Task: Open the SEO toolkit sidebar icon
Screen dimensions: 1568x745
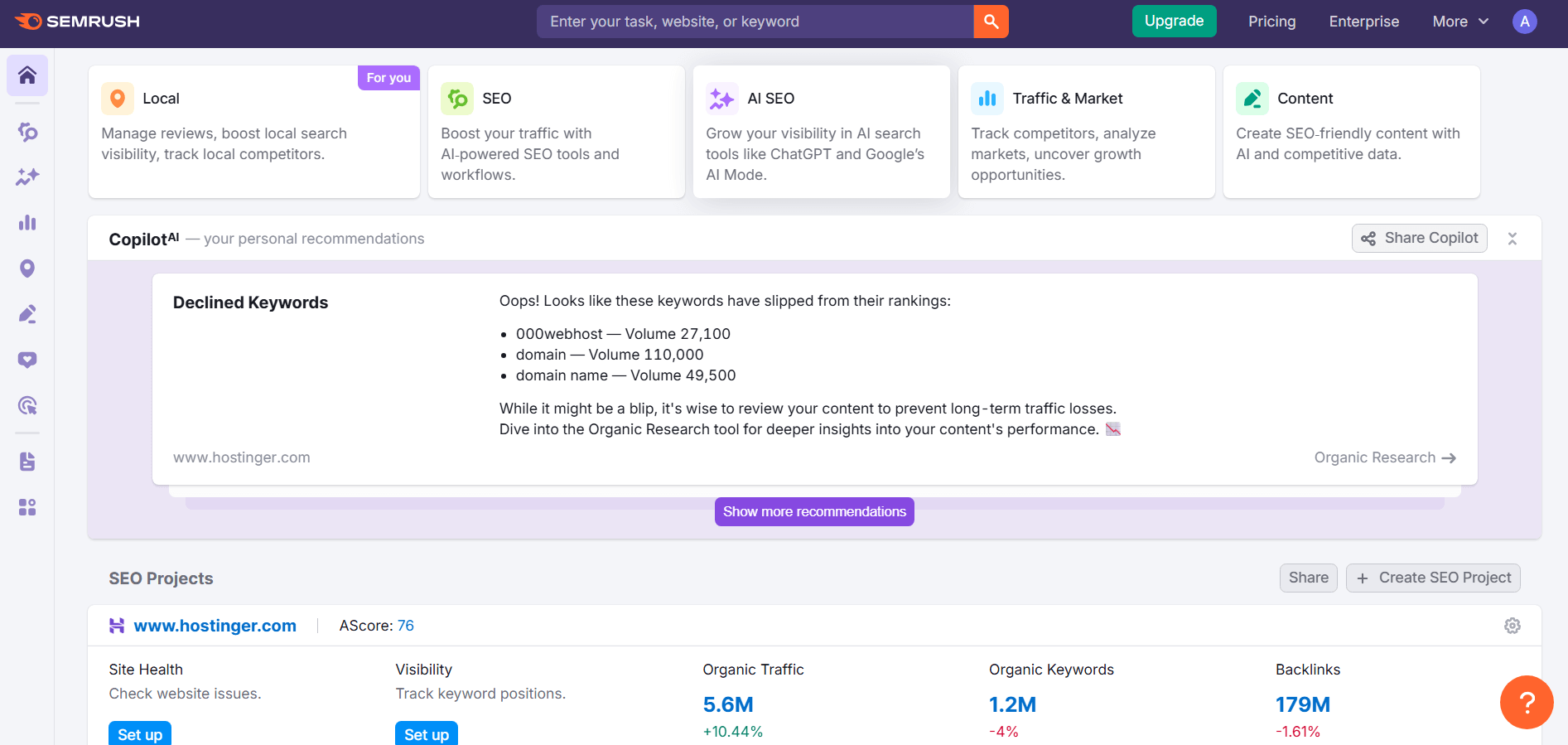Action: pyautogui.click(x=27, y=132)
